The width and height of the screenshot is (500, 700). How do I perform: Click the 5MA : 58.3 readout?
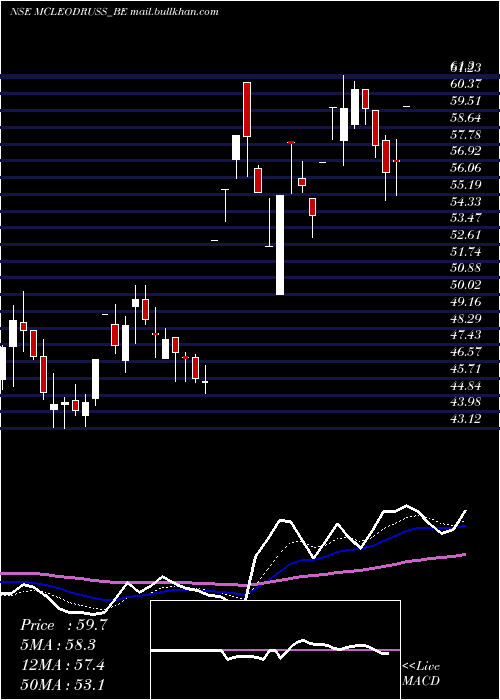(58, 645)
